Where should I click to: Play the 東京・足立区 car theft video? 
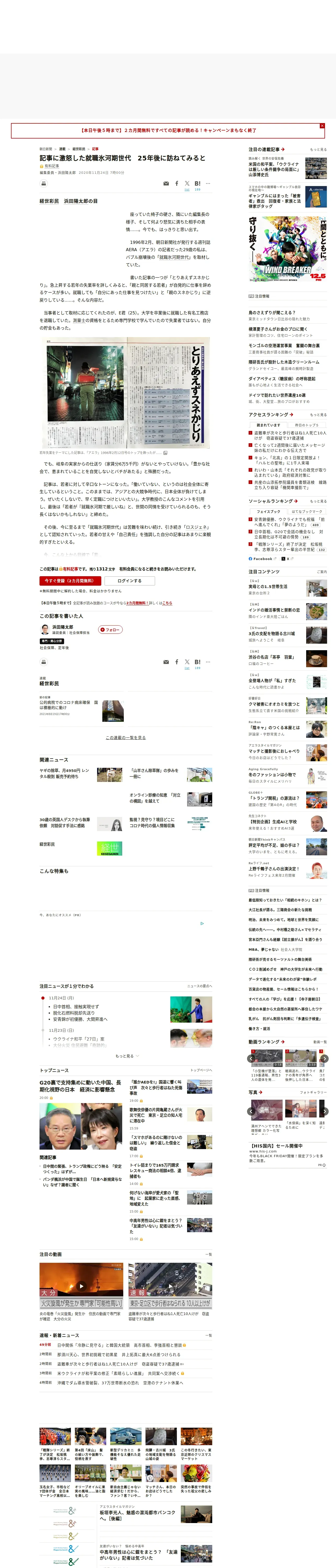(170, 1286)
